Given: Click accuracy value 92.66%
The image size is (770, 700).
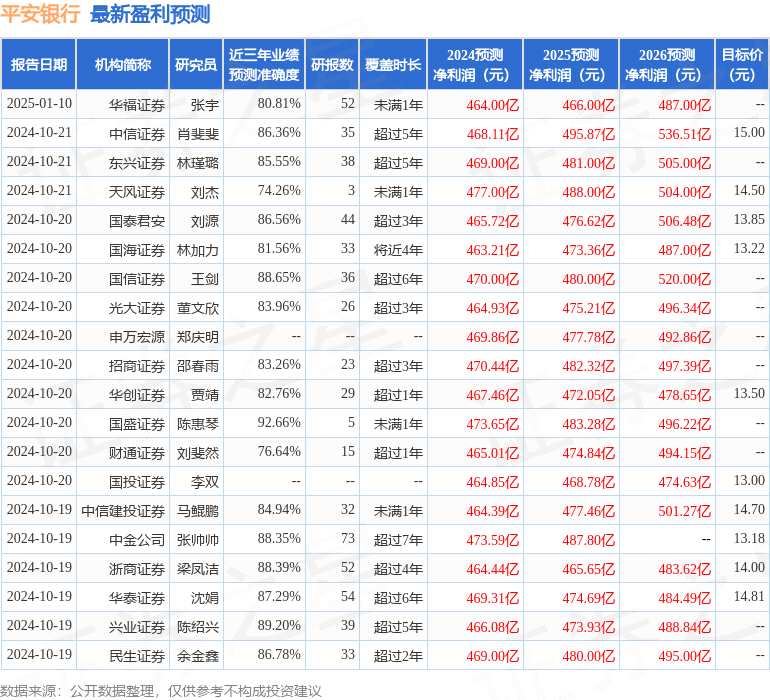Looking at the screenshot, I should 278,422.
